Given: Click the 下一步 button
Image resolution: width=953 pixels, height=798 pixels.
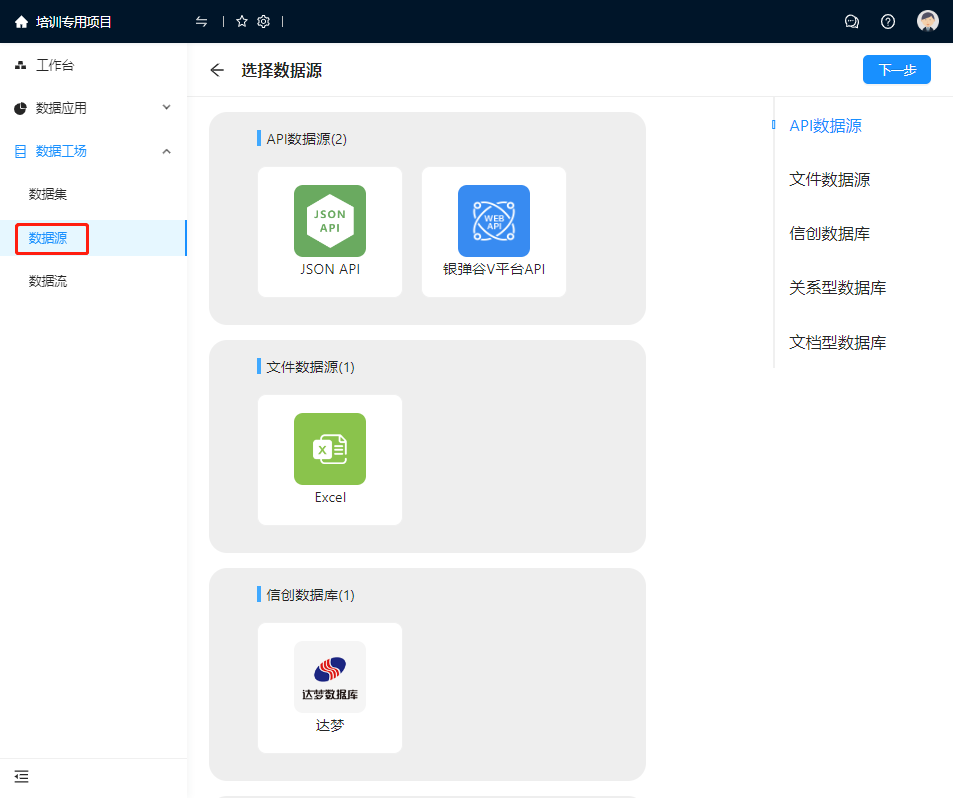Looking at the screenshot, I should pos(897,70).
